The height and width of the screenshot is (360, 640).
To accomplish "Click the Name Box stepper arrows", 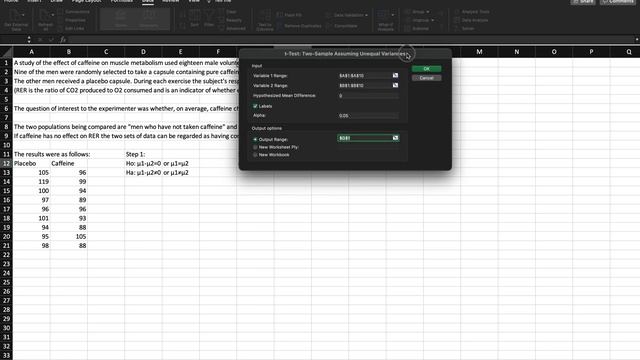I will [29, 40].
